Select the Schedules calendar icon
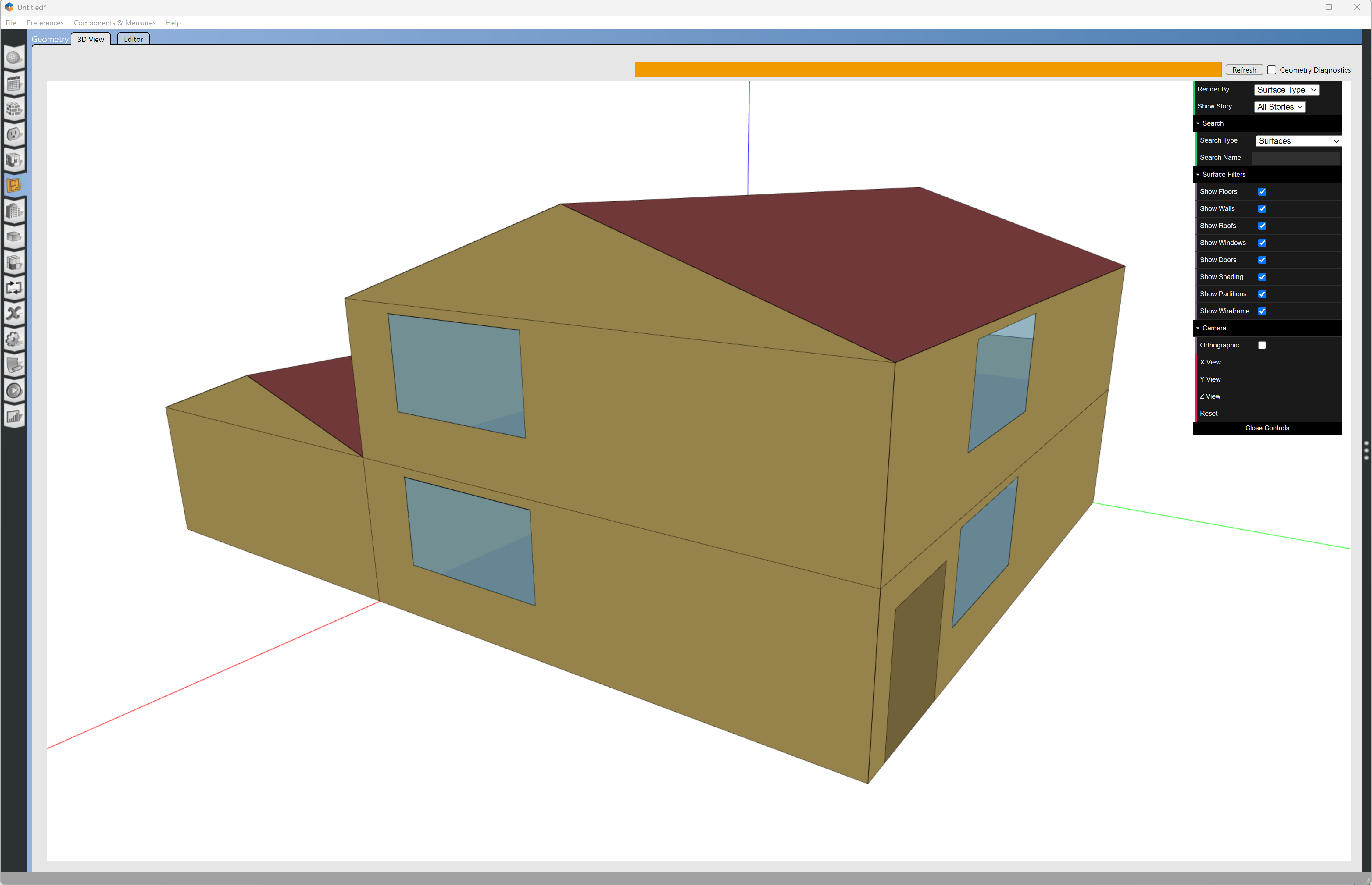 click(x=14, y=83)
